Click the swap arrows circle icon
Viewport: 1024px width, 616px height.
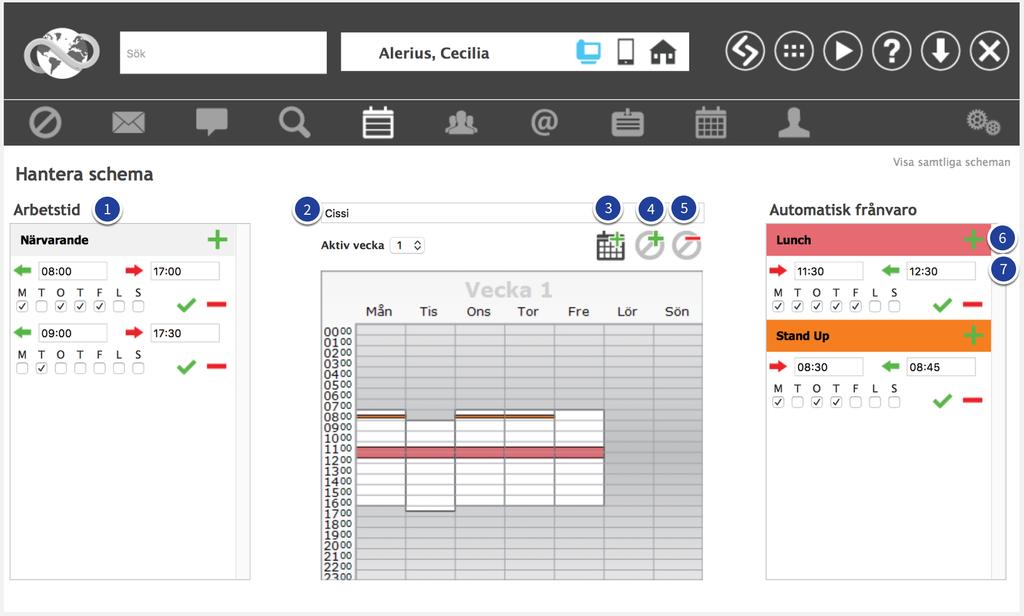(x=744, y=51)
